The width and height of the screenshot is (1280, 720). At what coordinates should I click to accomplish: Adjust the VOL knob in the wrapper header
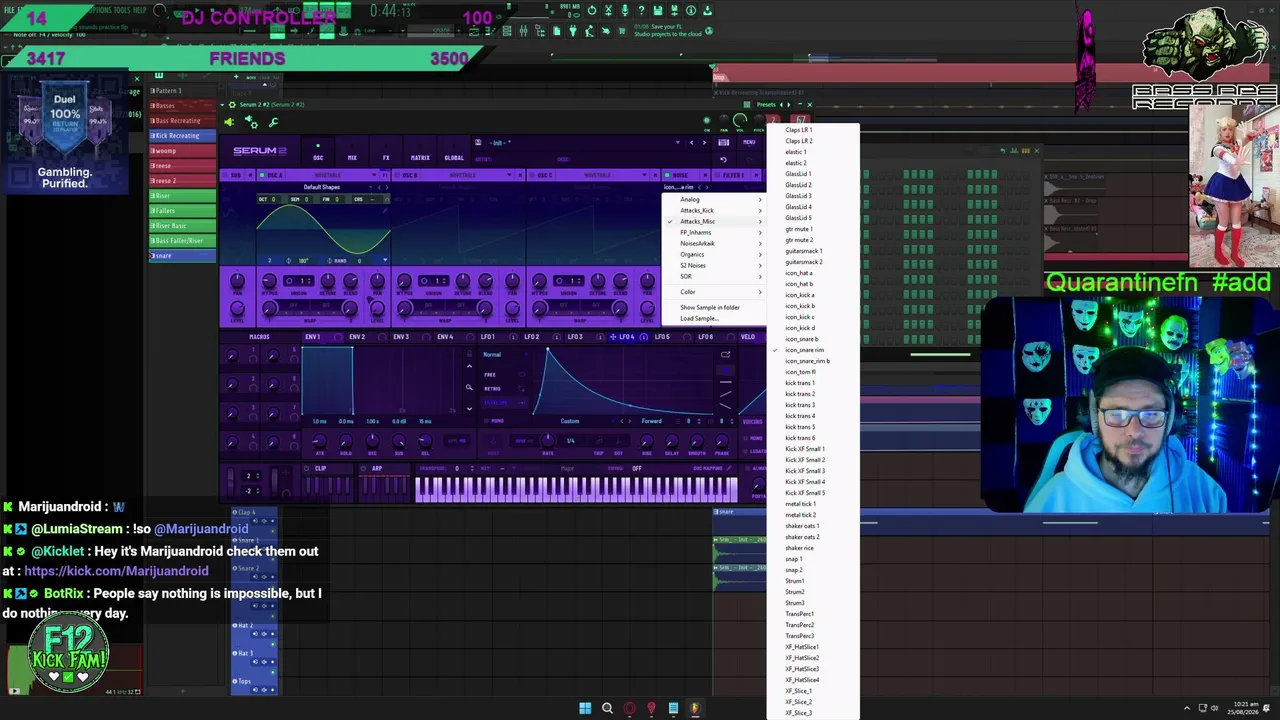(x=740, y=121)
